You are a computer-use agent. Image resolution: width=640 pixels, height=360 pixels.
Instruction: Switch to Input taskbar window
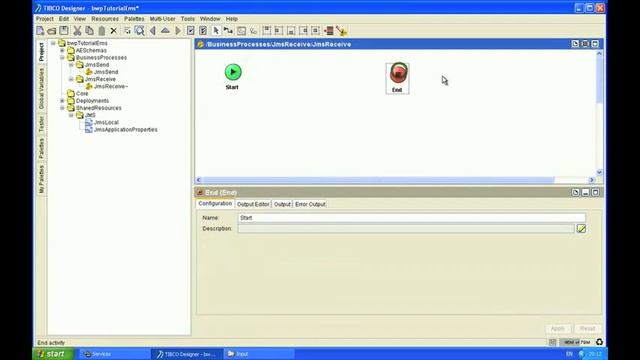pos(259,354)
